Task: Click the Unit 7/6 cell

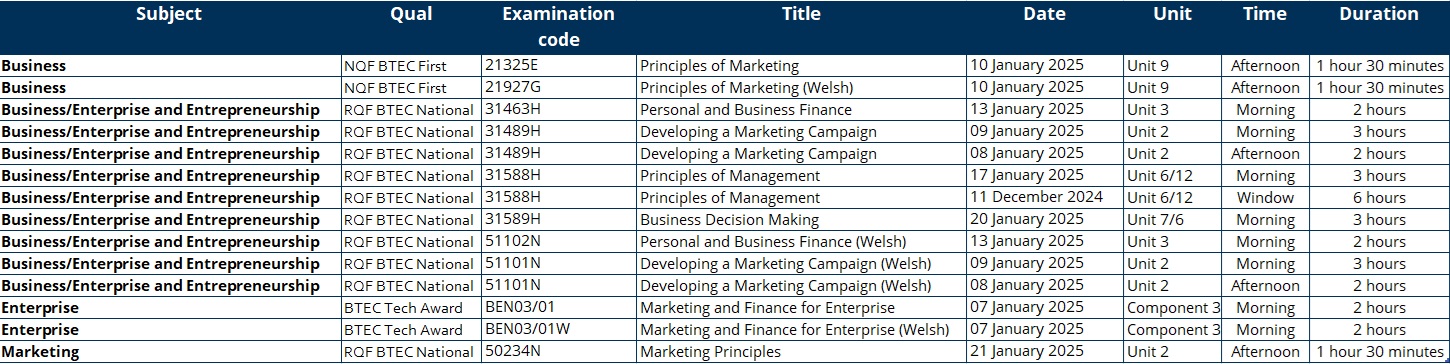Action: point(1172,219)
